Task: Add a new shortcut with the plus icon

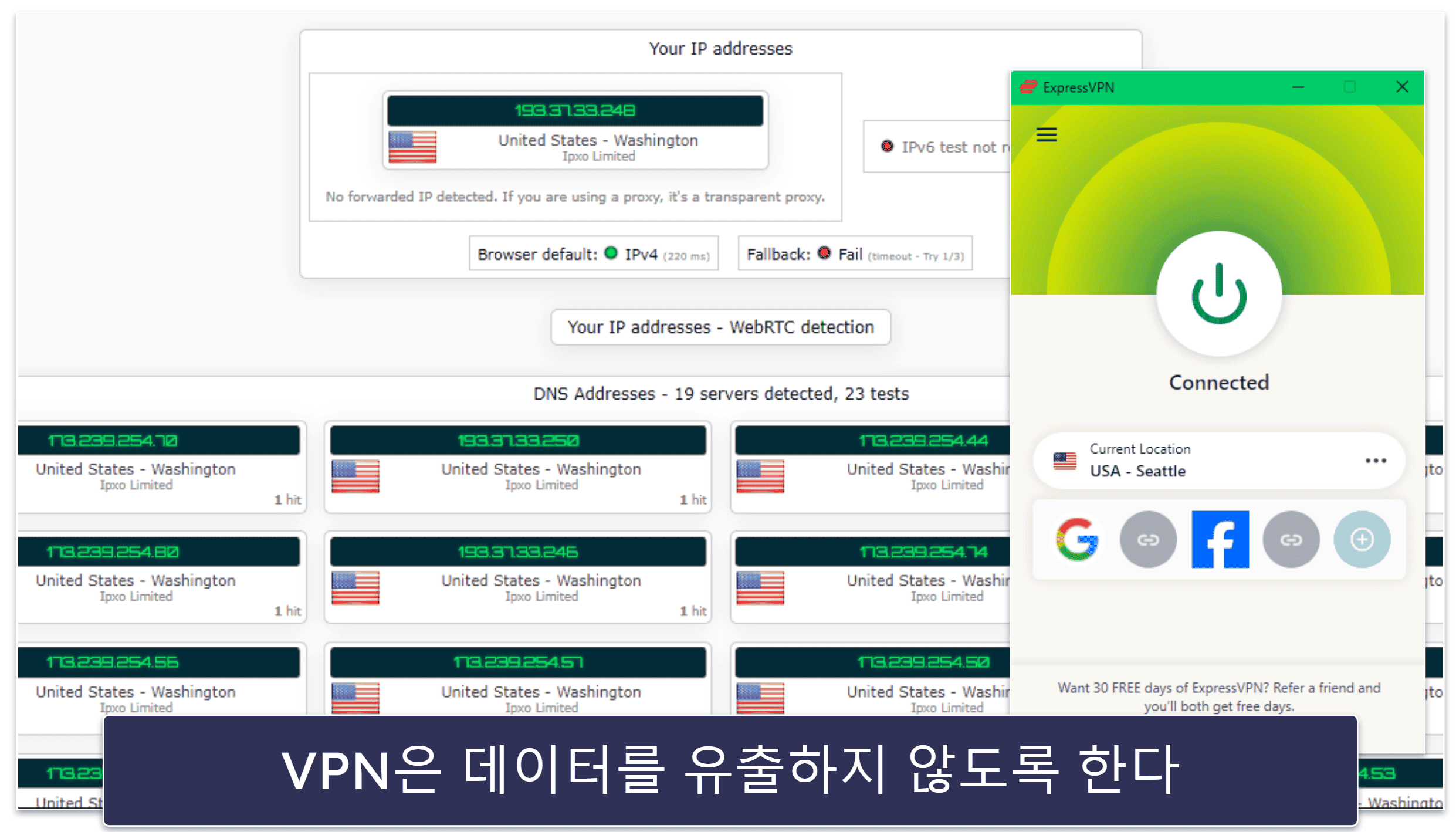Action: click(x=1362, y=539)
